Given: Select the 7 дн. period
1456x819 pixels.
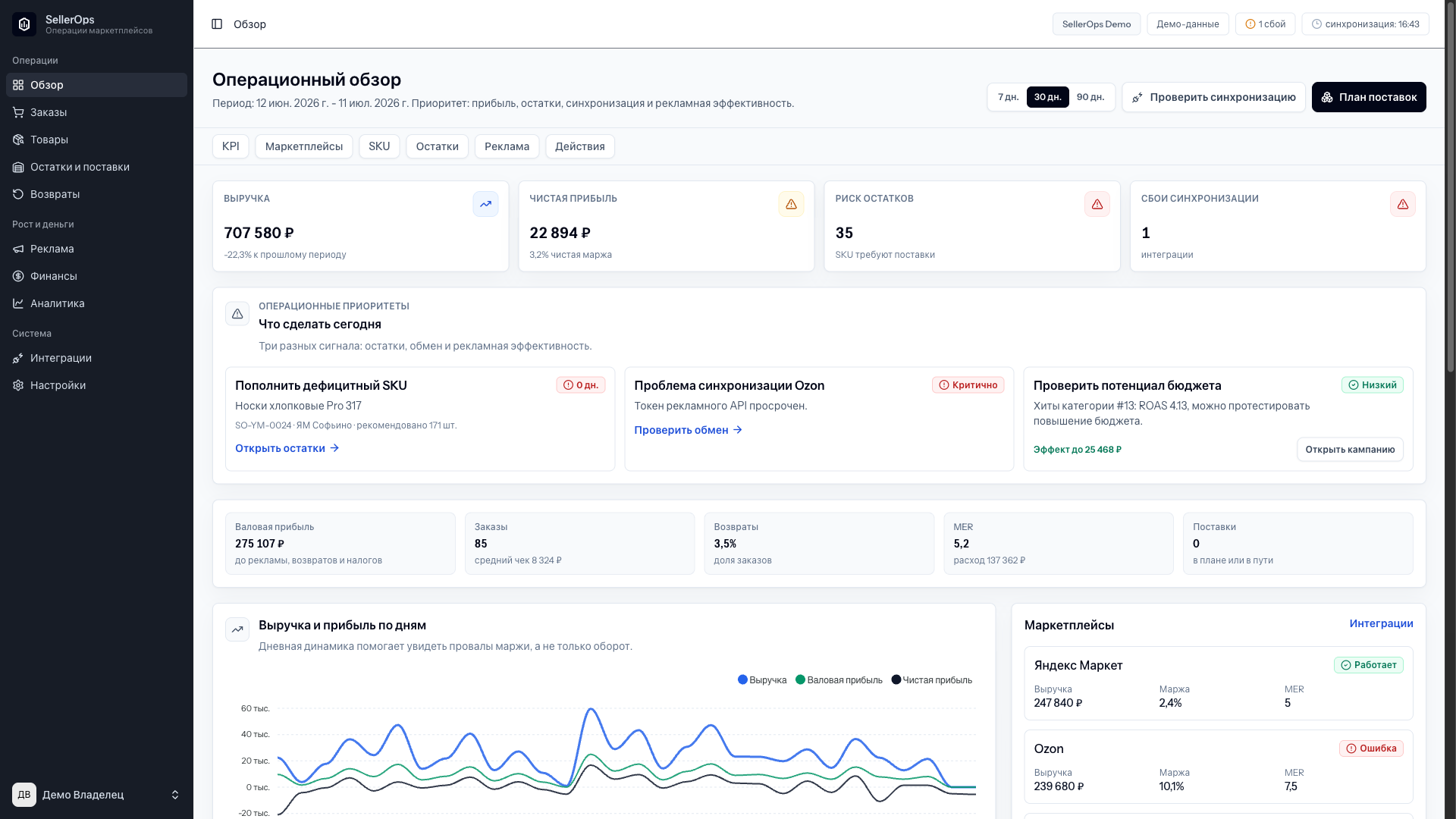Looking at the screenshot, I should tap(1008, 97).
